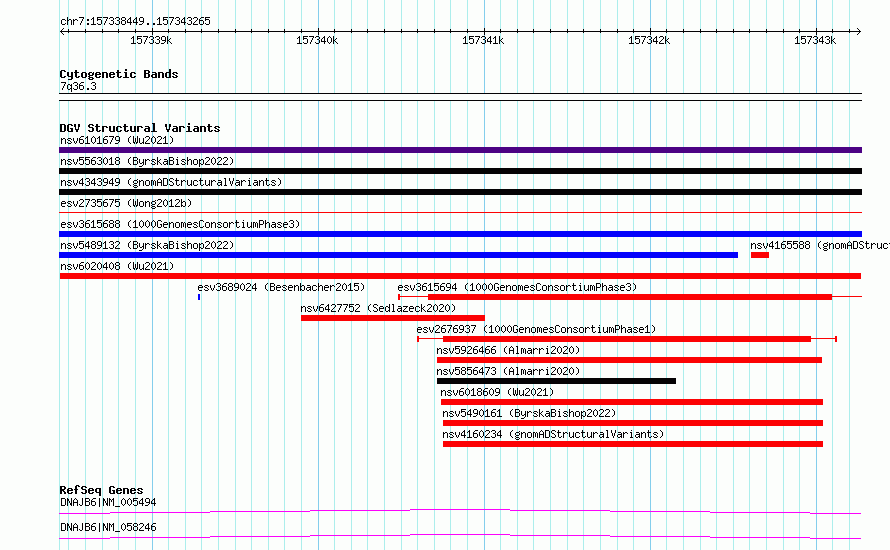Open nsv4160234 (gnomADStructuralVariants) label
Viewport: 890px width, 550px height.
(x=553, y=434)
